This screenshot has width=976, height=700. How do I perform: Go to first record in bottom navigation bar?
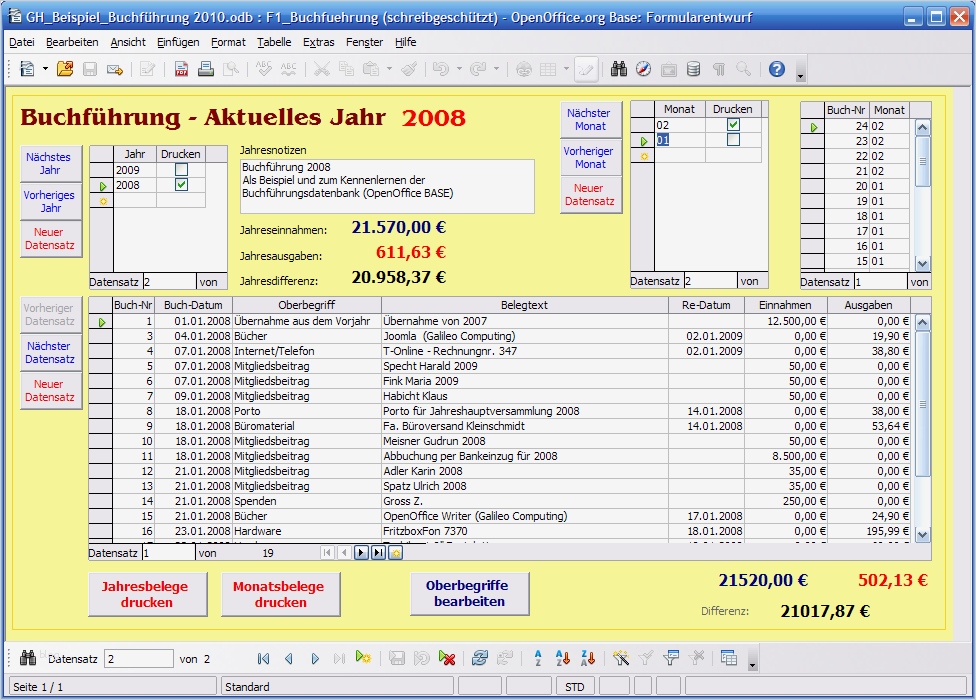coord(263,658)
